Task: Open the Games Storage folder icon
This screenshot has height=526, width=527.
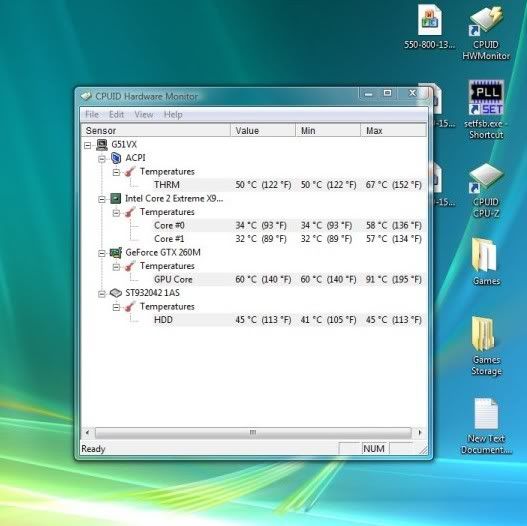Action: (484, 334)
